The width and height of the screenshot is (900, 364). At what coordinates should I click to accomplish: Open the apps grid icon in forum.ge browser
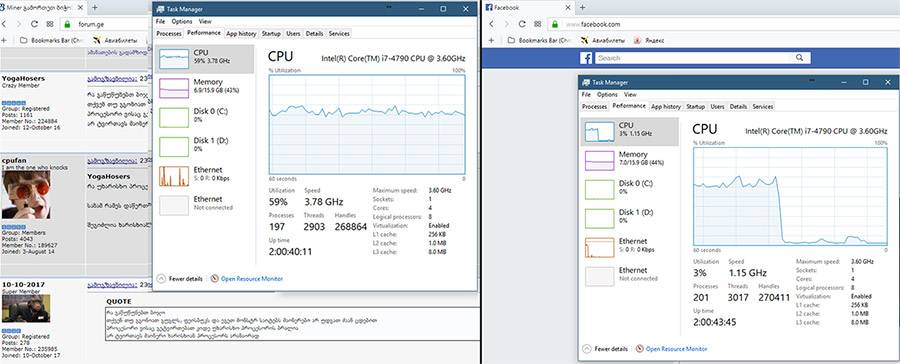pyautogui.click(x=51, y=24)
